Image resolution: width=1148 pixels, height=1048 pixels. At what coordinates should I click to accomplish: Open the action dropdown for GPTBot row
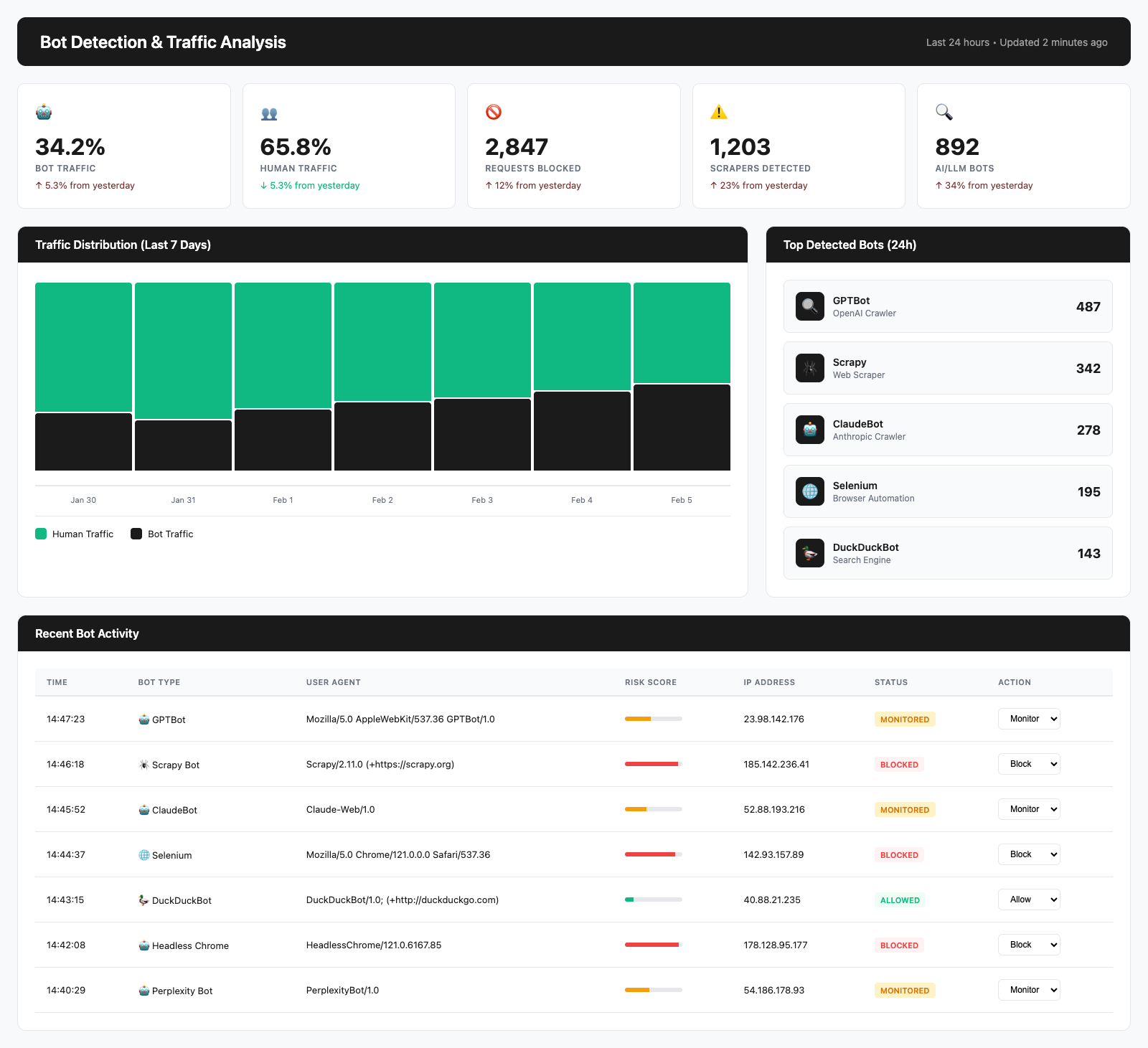click(1029, 719)
